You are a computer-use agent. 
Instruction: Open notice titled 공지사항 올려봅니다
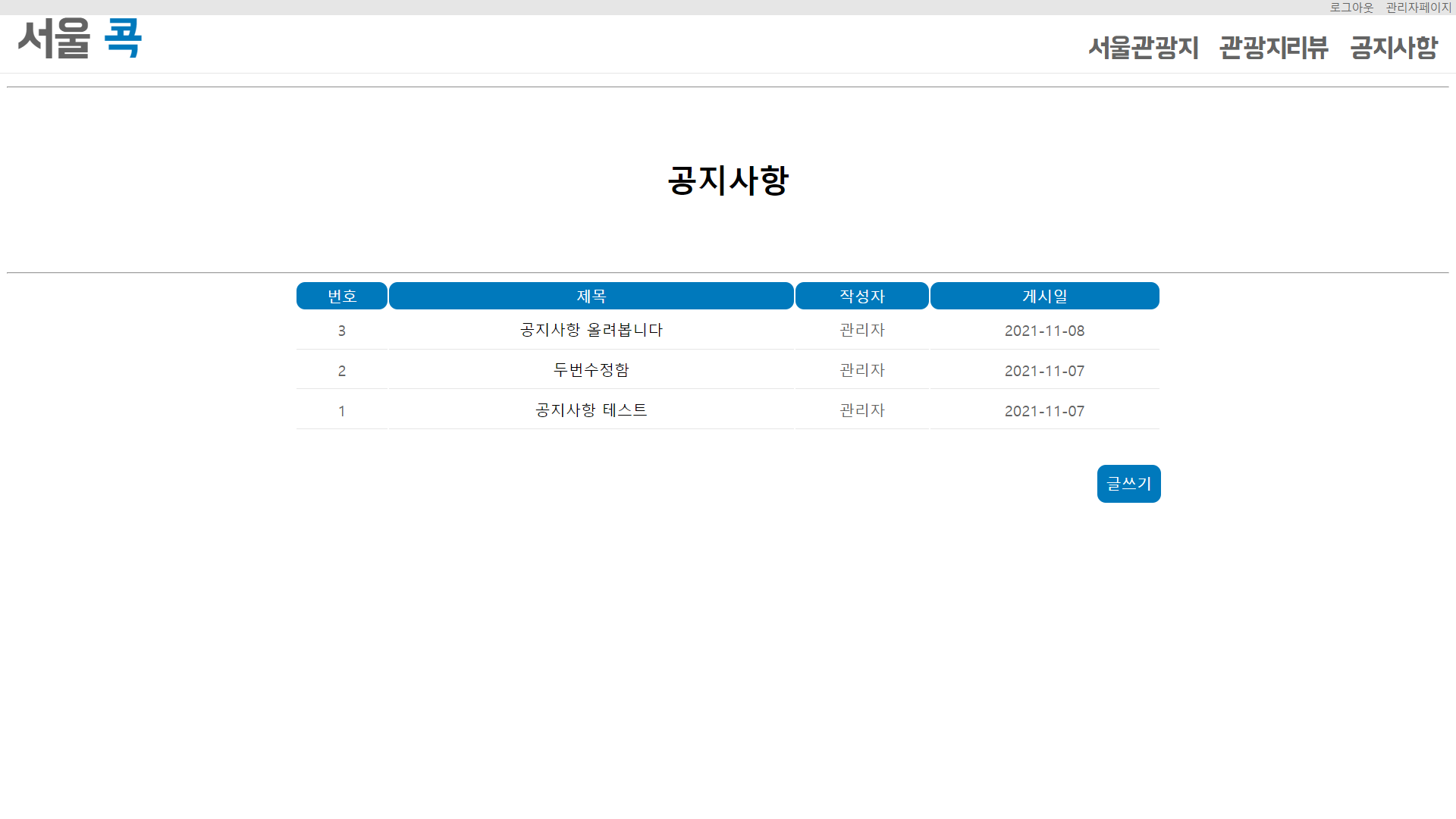[591, 330]
